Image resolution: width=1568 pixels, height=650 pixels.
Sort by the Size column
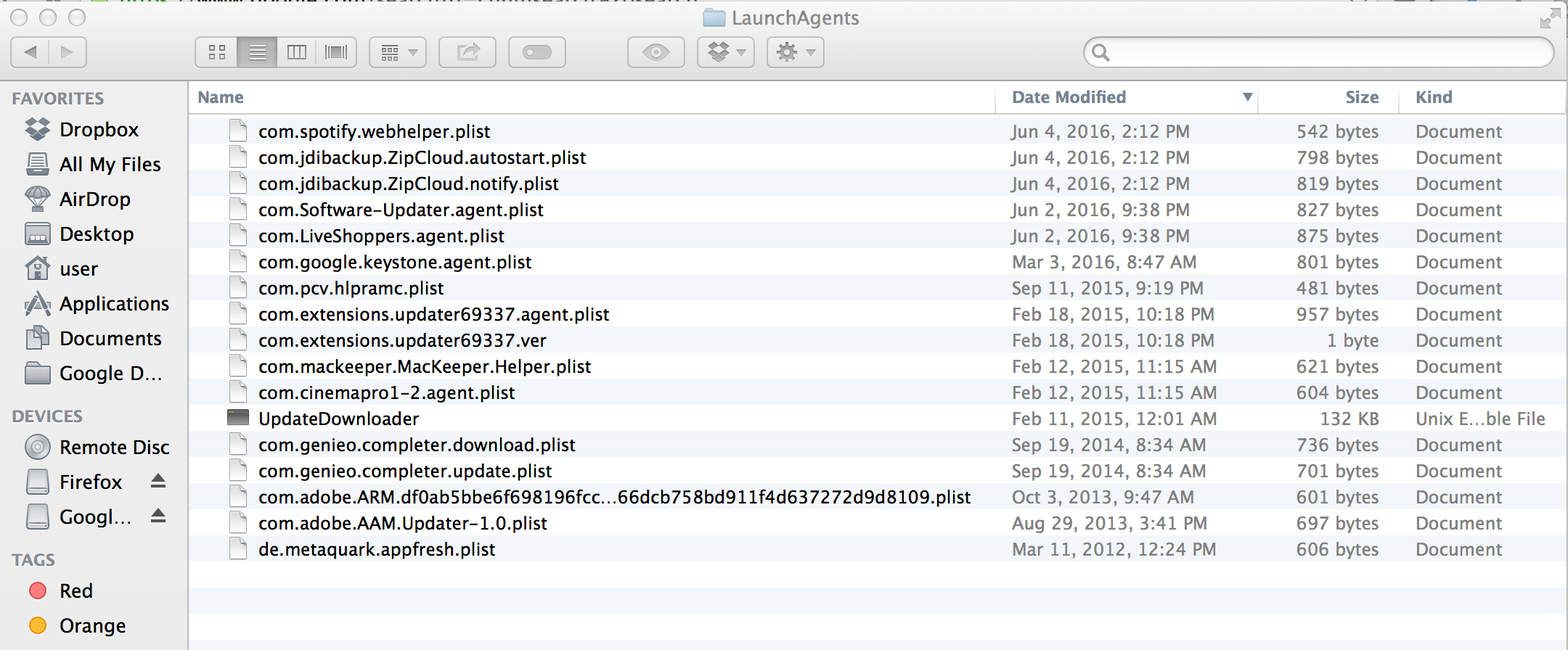[x=1362, y=97]
